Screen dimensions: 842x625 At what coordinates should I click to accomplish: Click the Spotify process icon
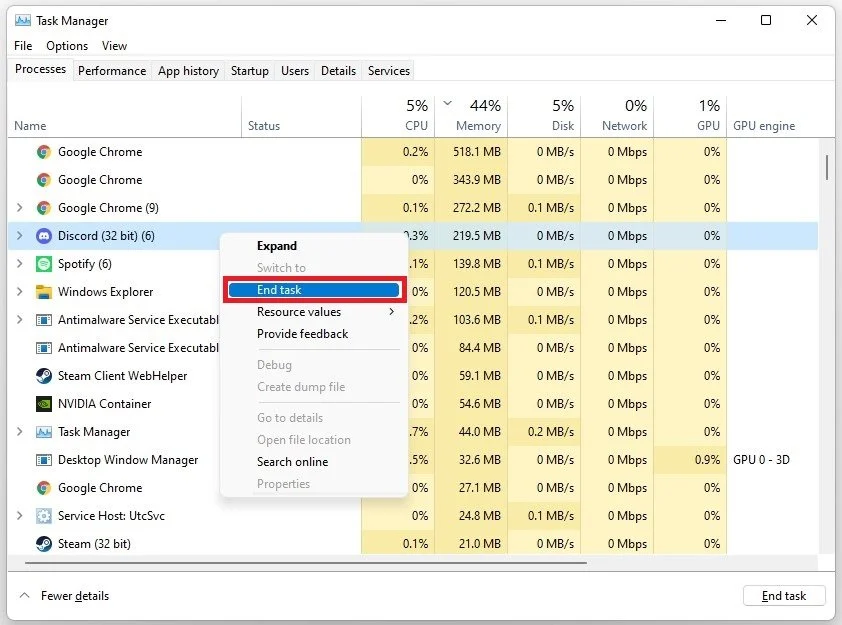click(43, 264)
